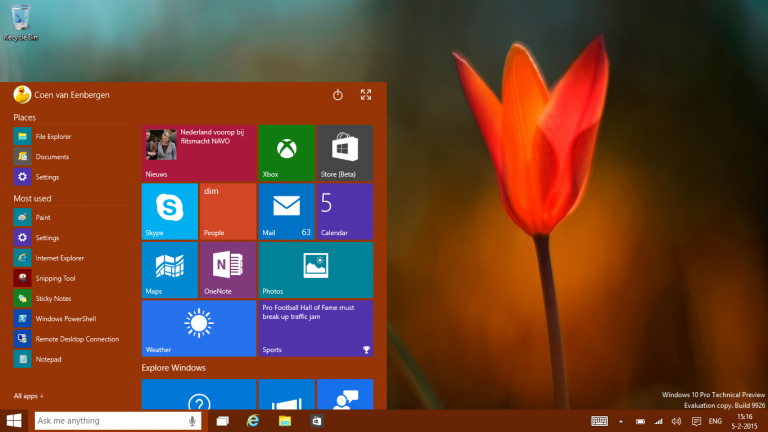Expand the All apps list
This screenshot has height=432, width=768.
point(29,396)
